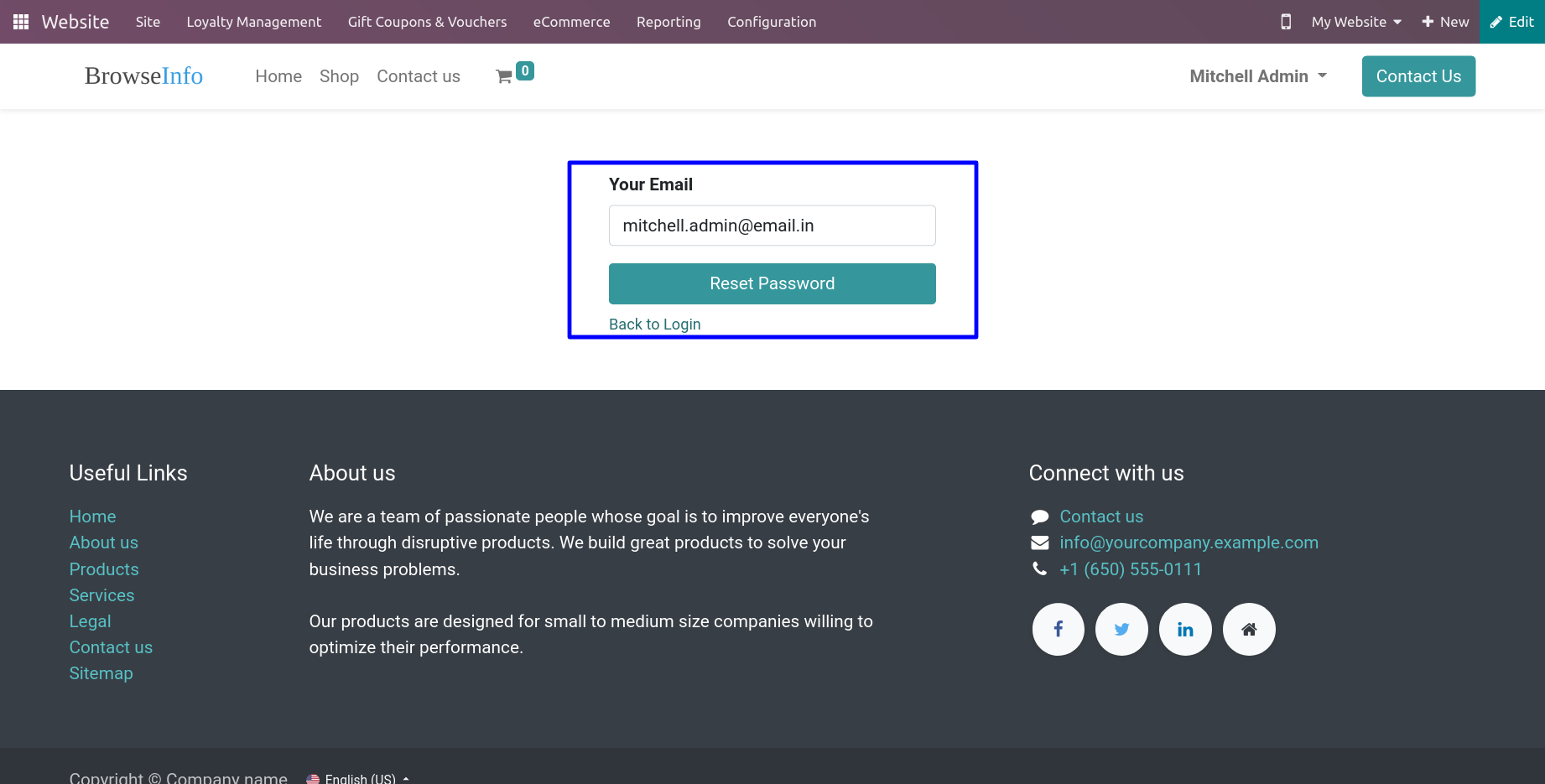Click the Your Email input field
Viewport: 1545px width, 784px height.
click(x=772, y=226)
